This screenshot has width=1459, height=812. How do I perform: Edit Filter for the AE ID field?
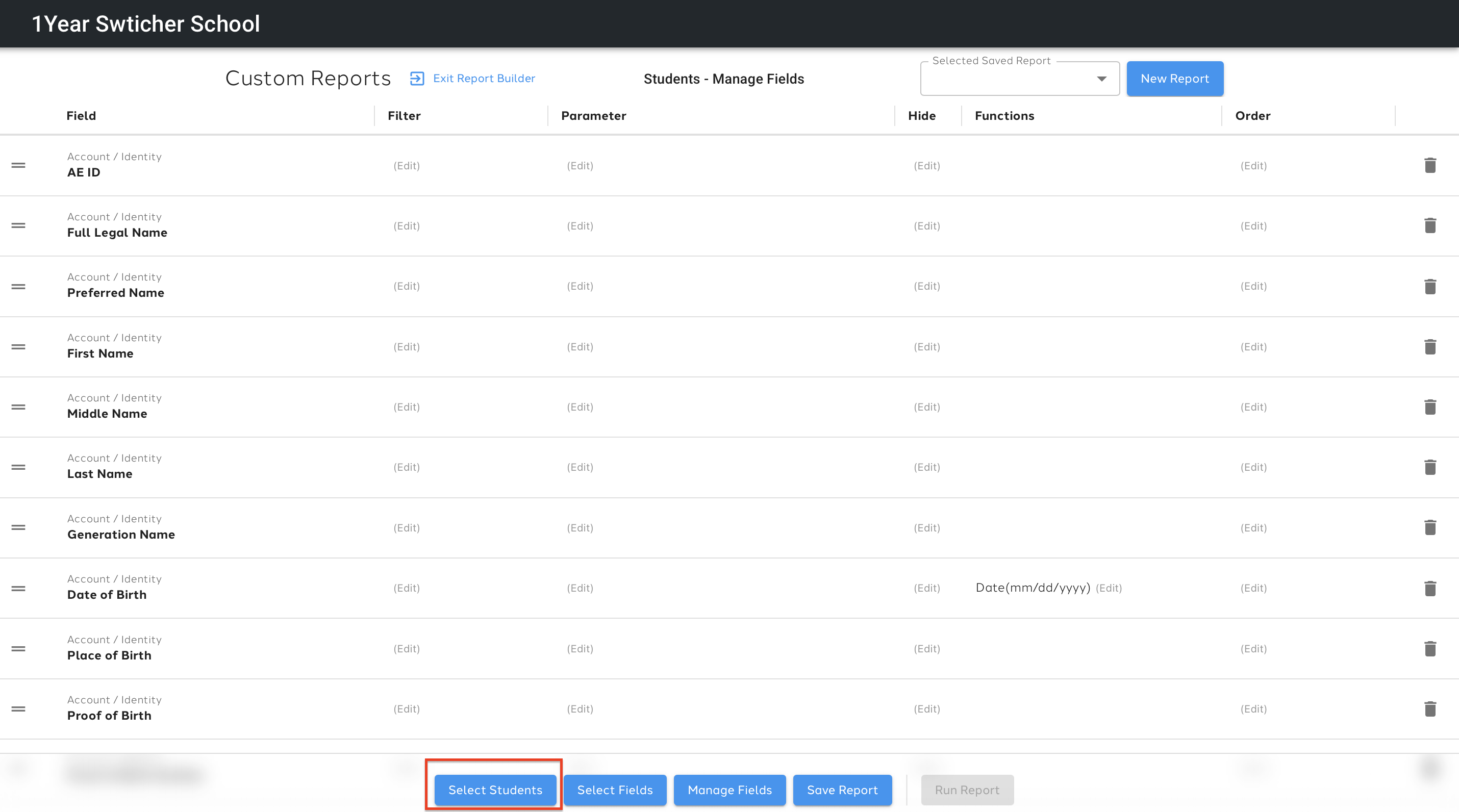407,165
